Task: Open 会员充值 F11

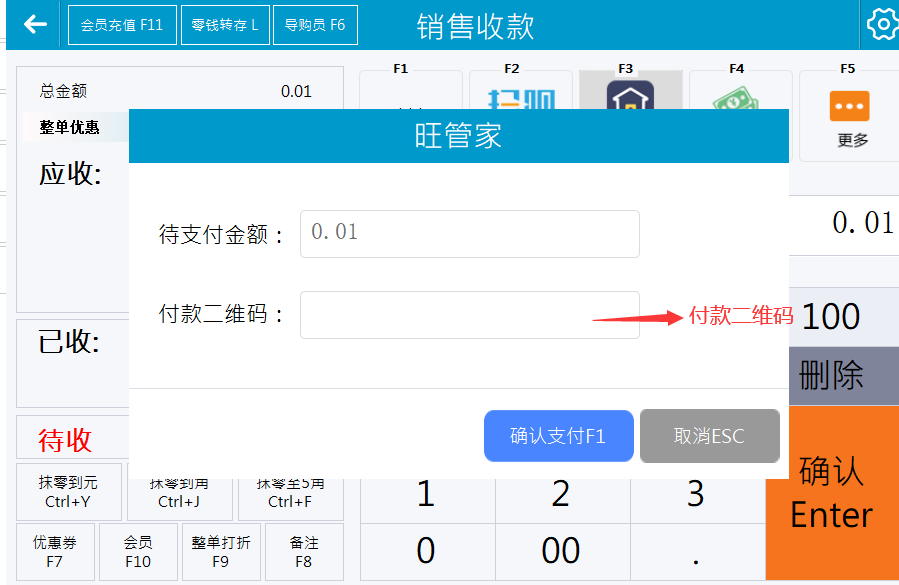Action: coord(121,25)
